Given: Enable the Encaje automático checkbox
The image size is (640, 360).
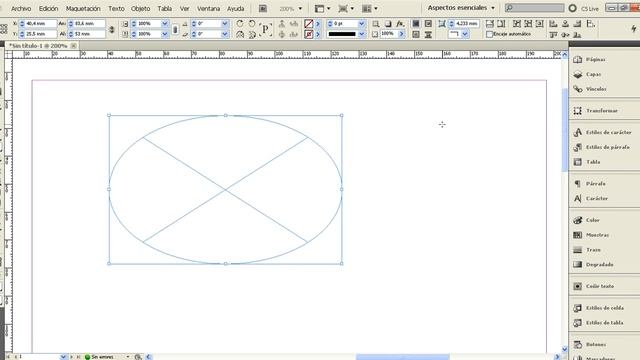Looking at the screenshot, I should [x=489, y=35].
